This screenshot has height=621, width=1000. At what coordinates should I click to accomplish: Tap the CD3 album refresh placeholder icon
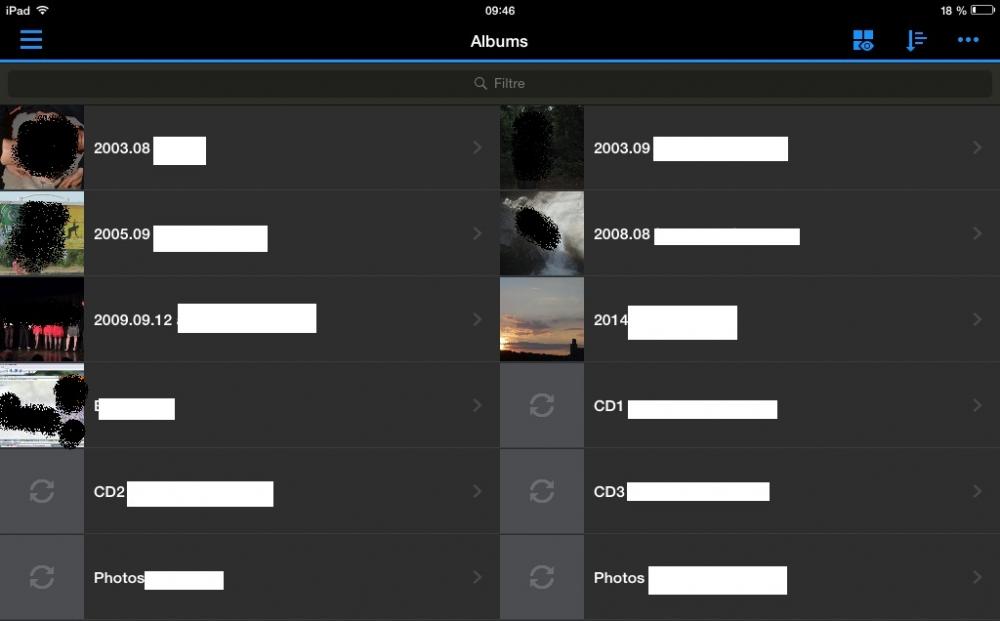(541, 492)
